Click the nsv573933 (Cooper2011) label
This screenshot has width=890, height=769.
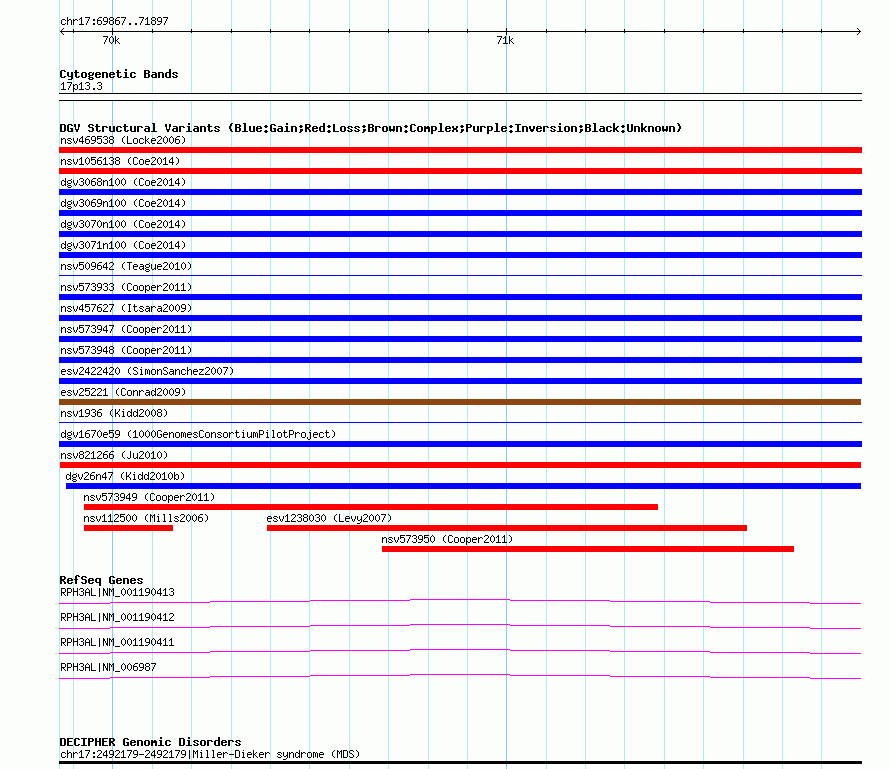pyautogui.click(x=126, y=287)
